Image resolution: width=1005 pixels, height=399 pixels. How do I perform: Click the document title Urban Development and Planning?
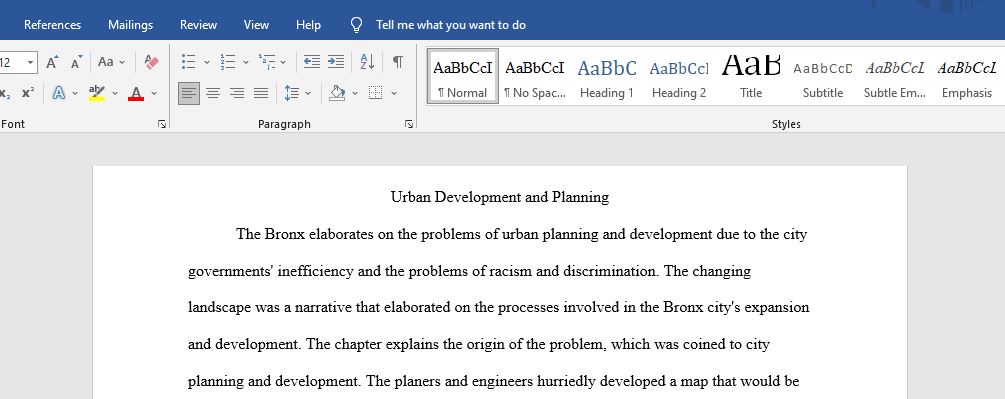click(x=500, y=197)
